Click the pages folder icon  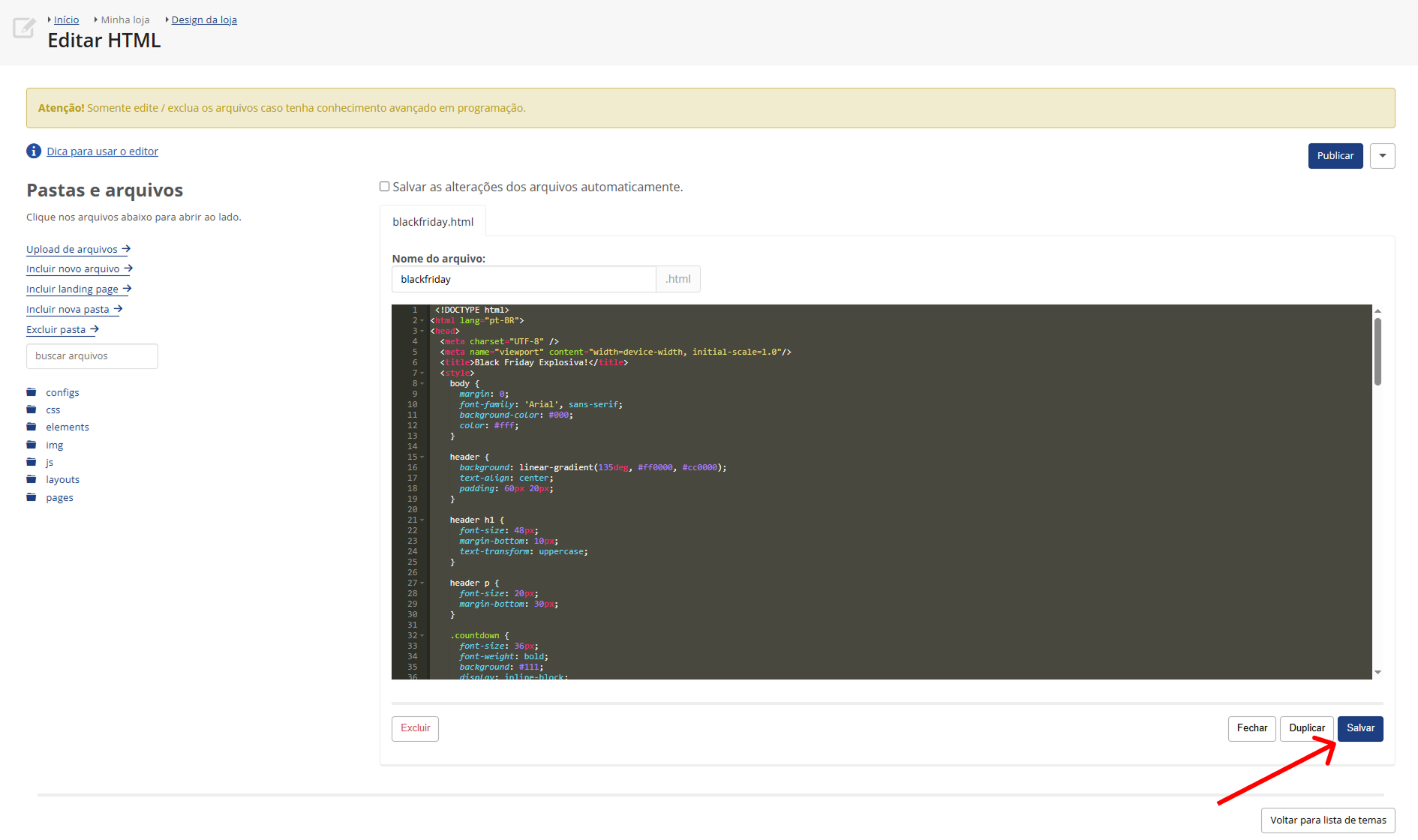coord(32,496)
